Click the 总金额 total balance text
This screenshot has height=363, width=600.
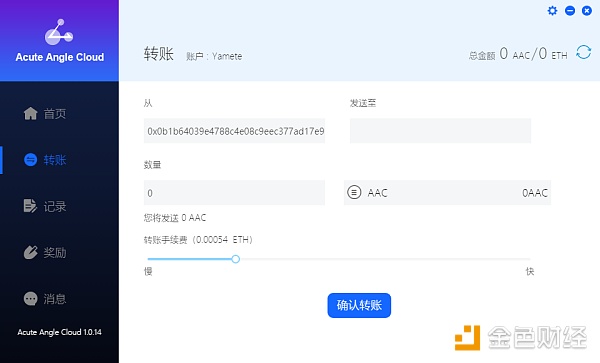click(482, 56)
